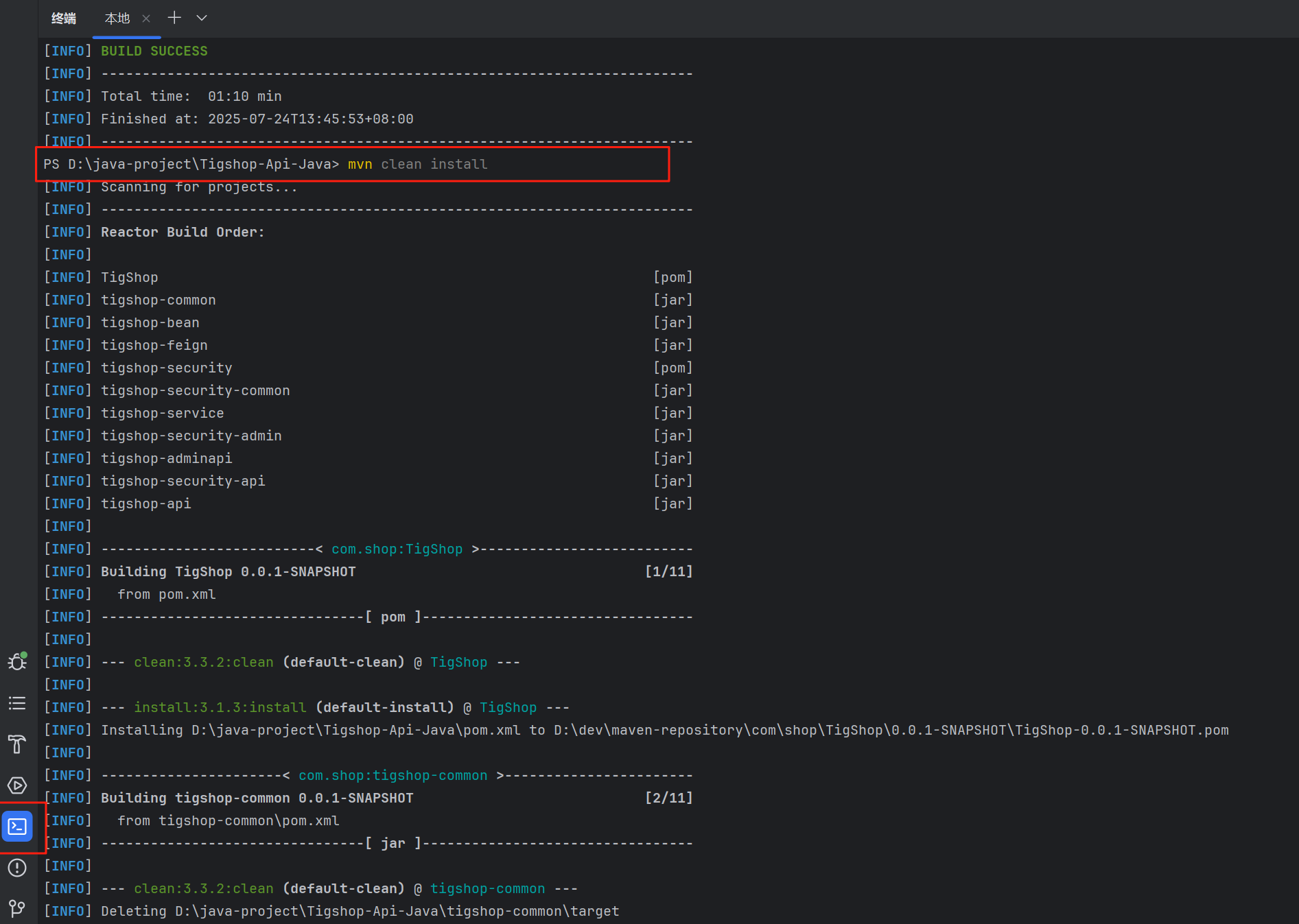Image resolution: width=1299 pixels, height=924 pixels.
Task: Click install:3.1.3:install plugin text
Action: (220, 707)
